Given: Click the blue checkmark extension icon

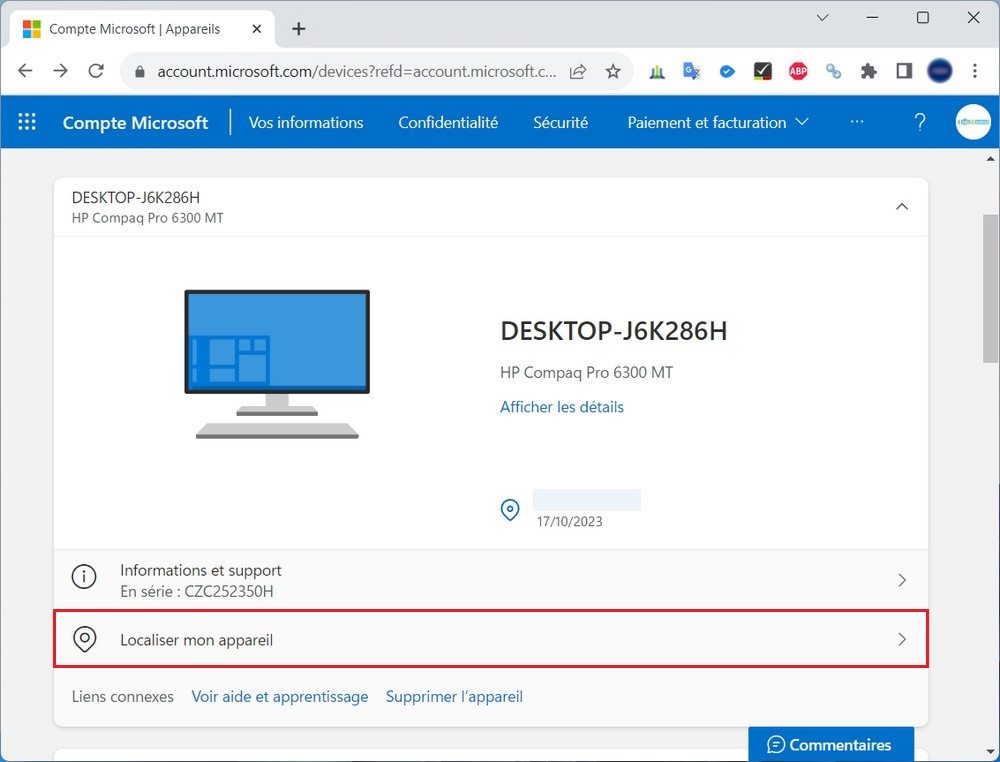Looking at the screenshot, I should [x=727, y=71].
